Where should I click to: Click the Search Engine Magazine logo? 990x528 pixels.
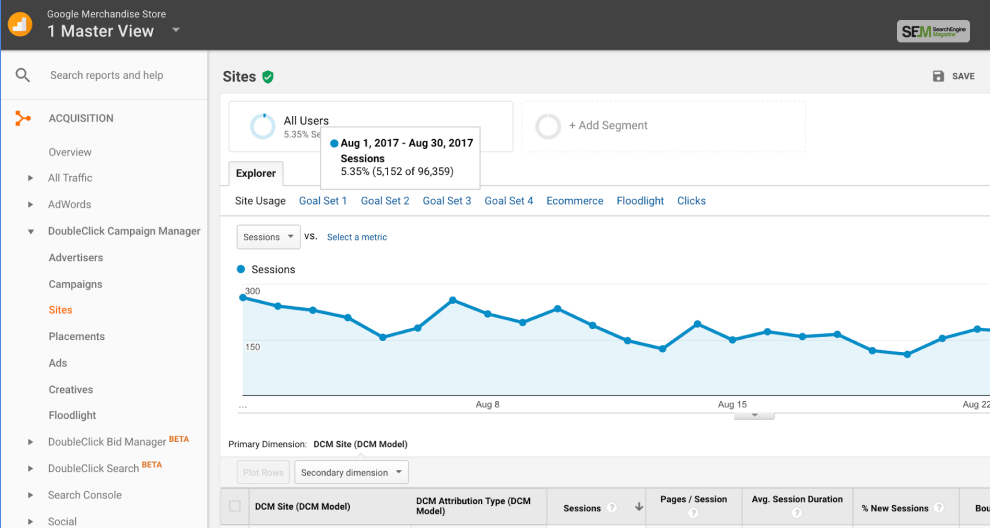point(933,31)
